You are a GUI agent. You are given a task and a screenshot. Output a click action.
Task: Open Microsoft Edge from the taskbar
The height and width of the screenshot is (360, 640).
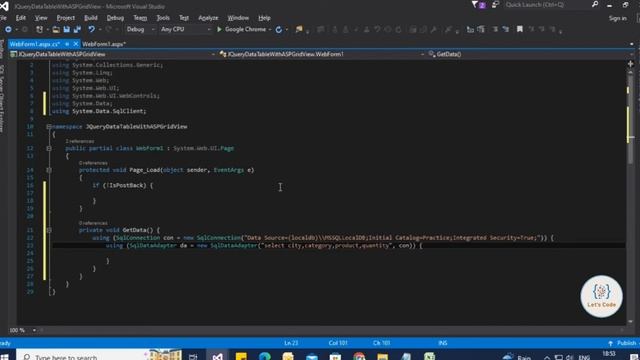click(264, 357)
